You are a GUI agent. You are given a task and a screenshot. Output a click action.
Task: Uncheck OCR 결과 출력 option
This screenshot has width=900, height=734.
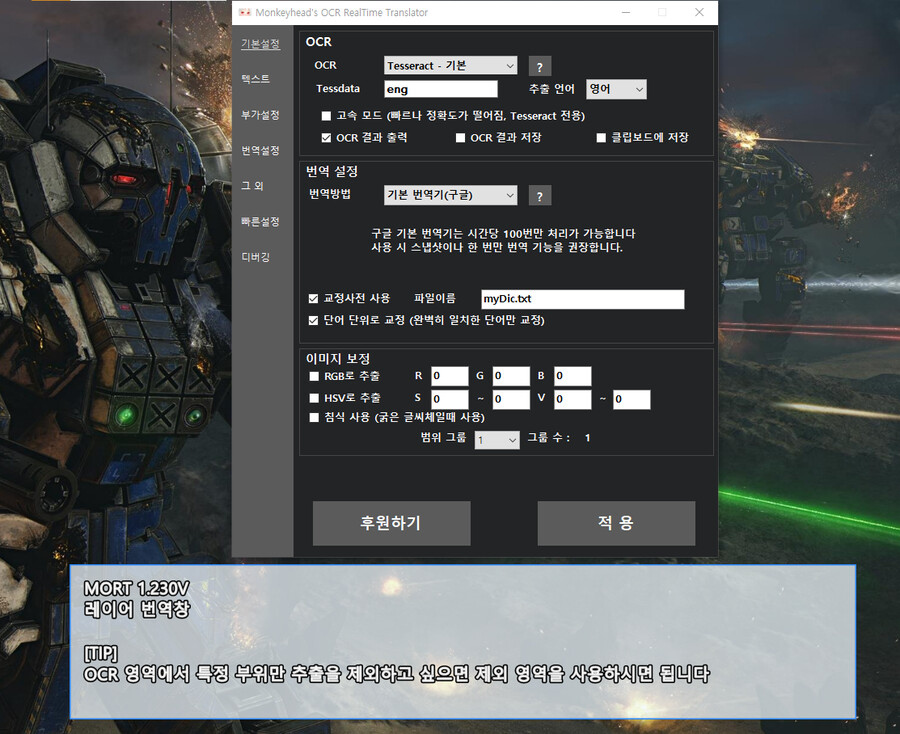click(327, 138)
